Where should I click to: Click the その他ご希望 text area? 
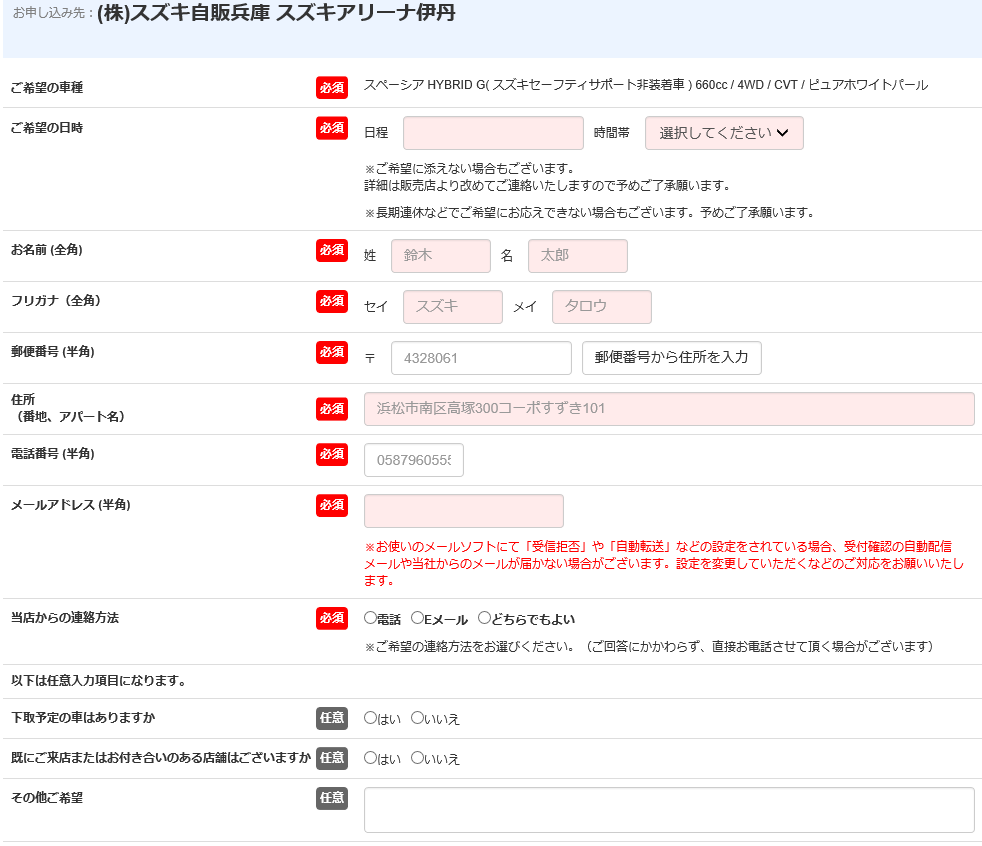[669, 810]
